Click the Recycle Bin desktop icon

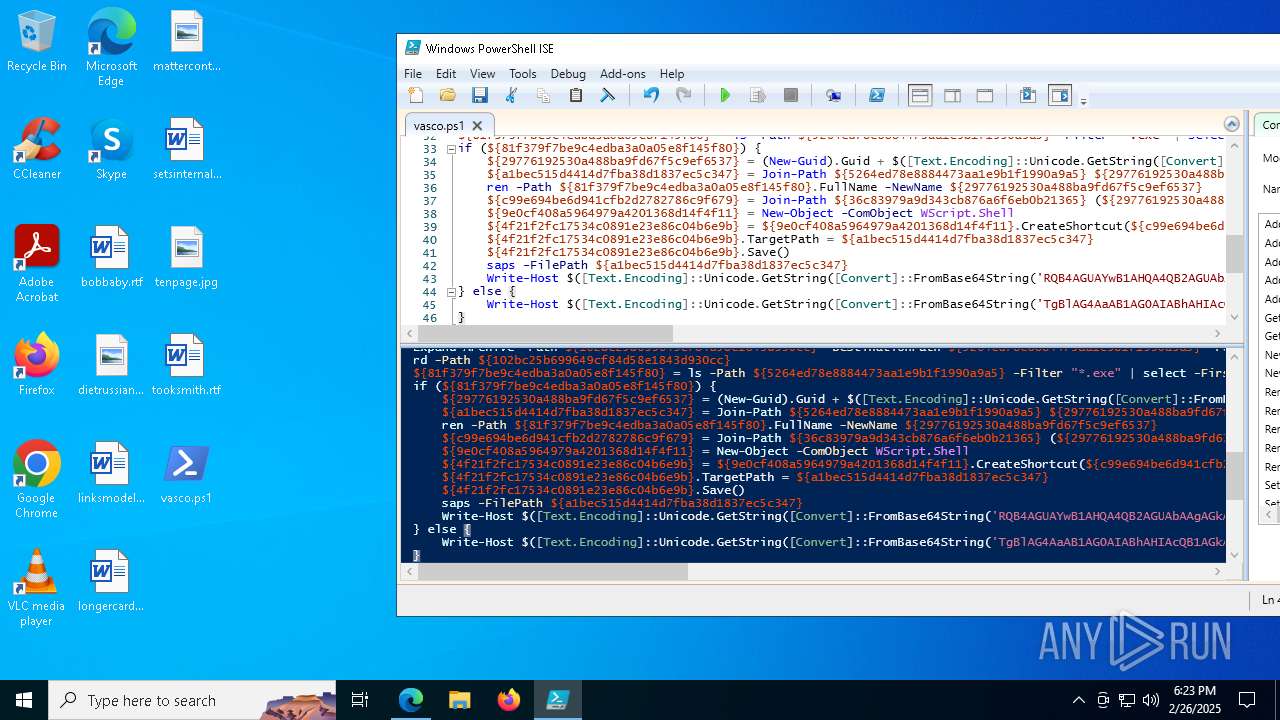[x=36, y=42]
